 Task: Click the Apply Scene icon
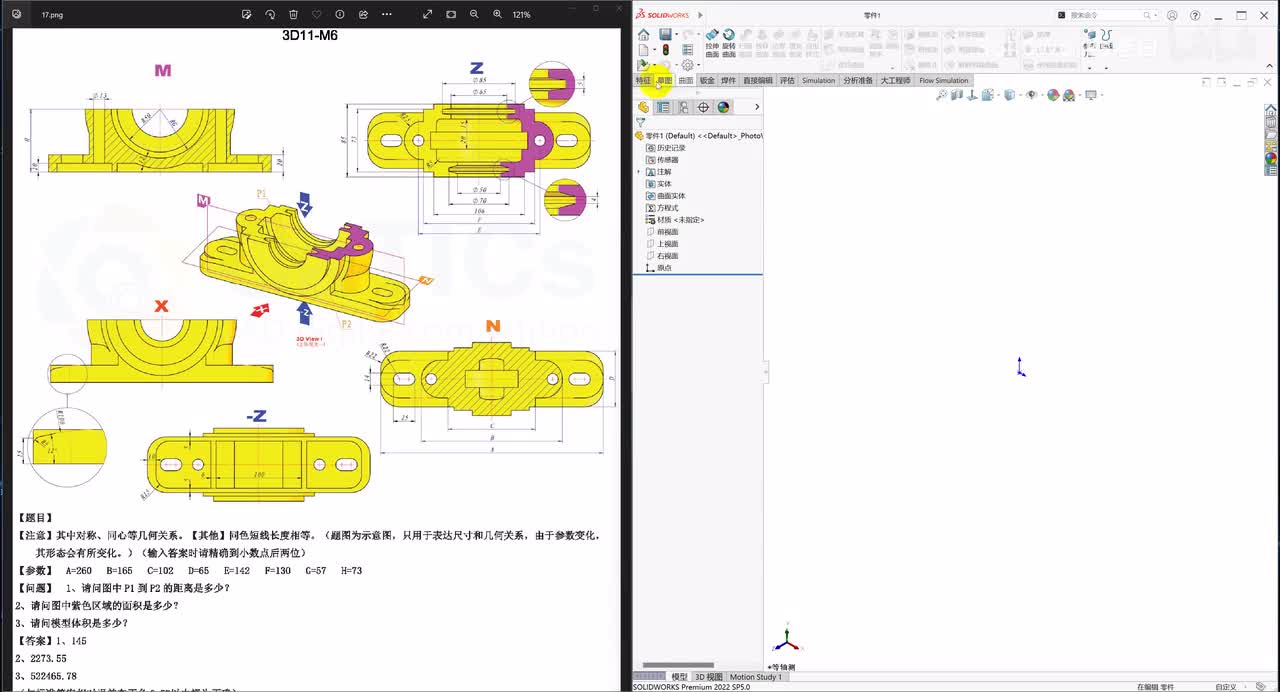pyautogui.click(x=1069, y=95)
